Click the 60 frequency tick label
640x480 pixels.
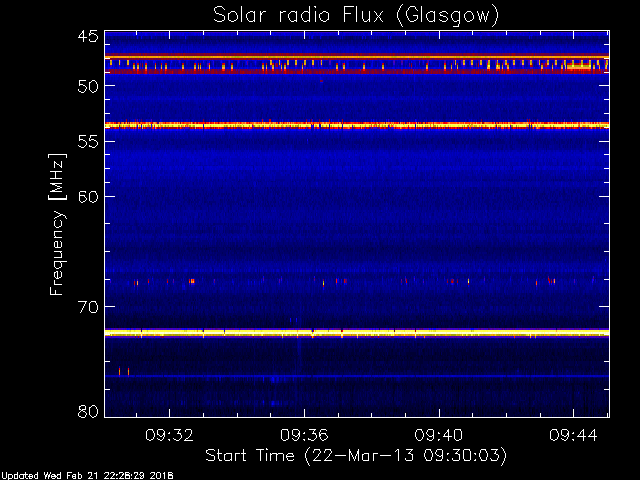(x=88, y=197)
